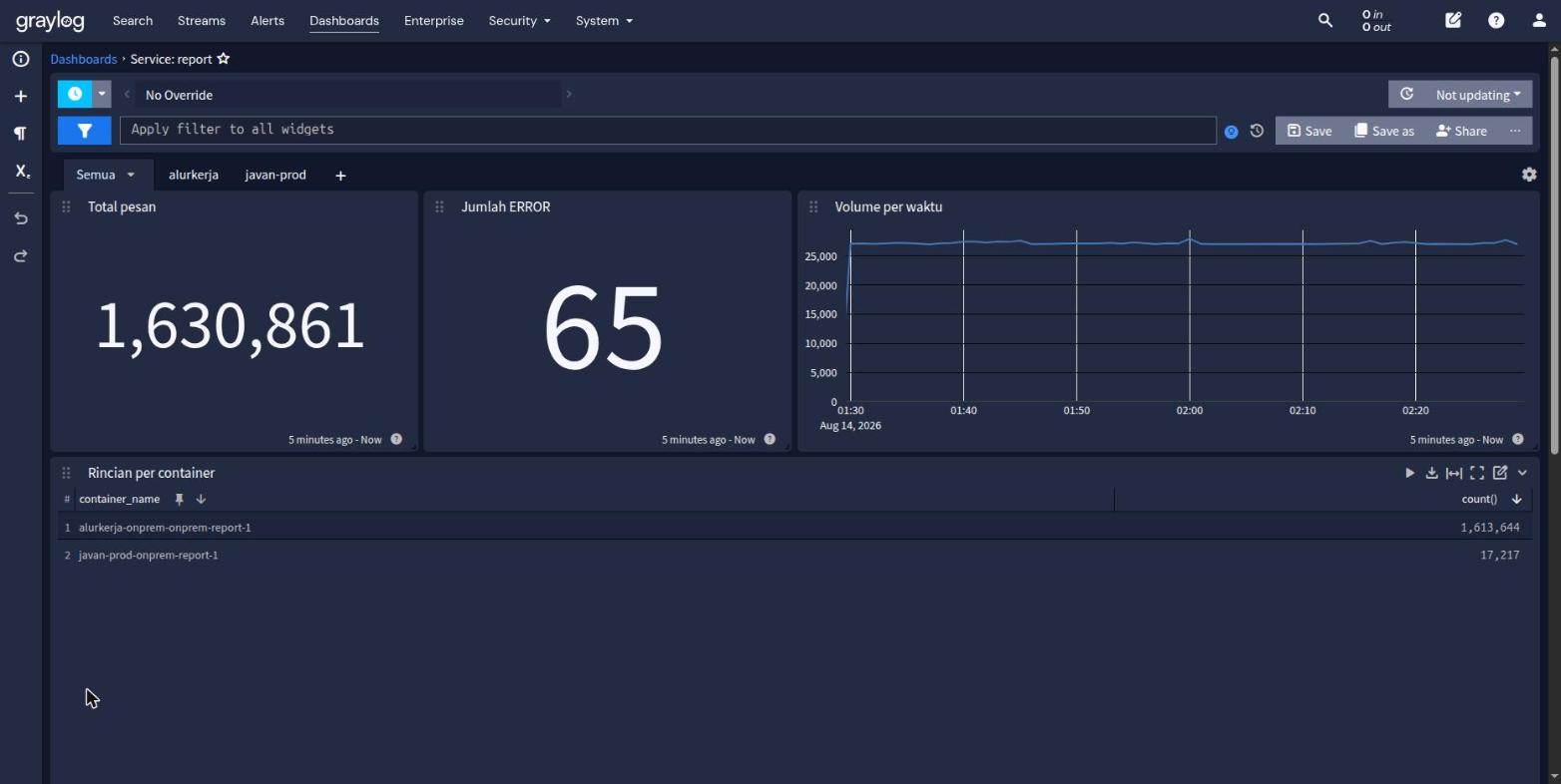Click the Rincian per container run/play icon
Image resolution: width=1561 pixels, height=784 pixels.
point(1409,473)
